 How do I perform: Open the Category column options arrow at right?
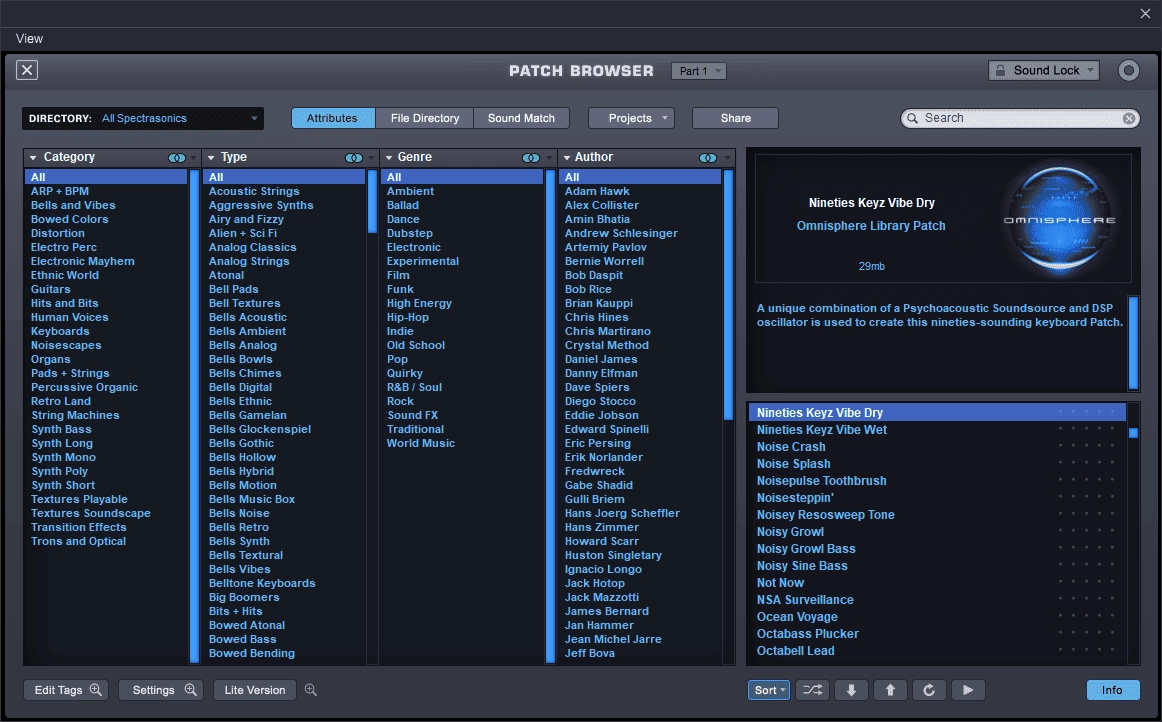(x=194, y=158)
